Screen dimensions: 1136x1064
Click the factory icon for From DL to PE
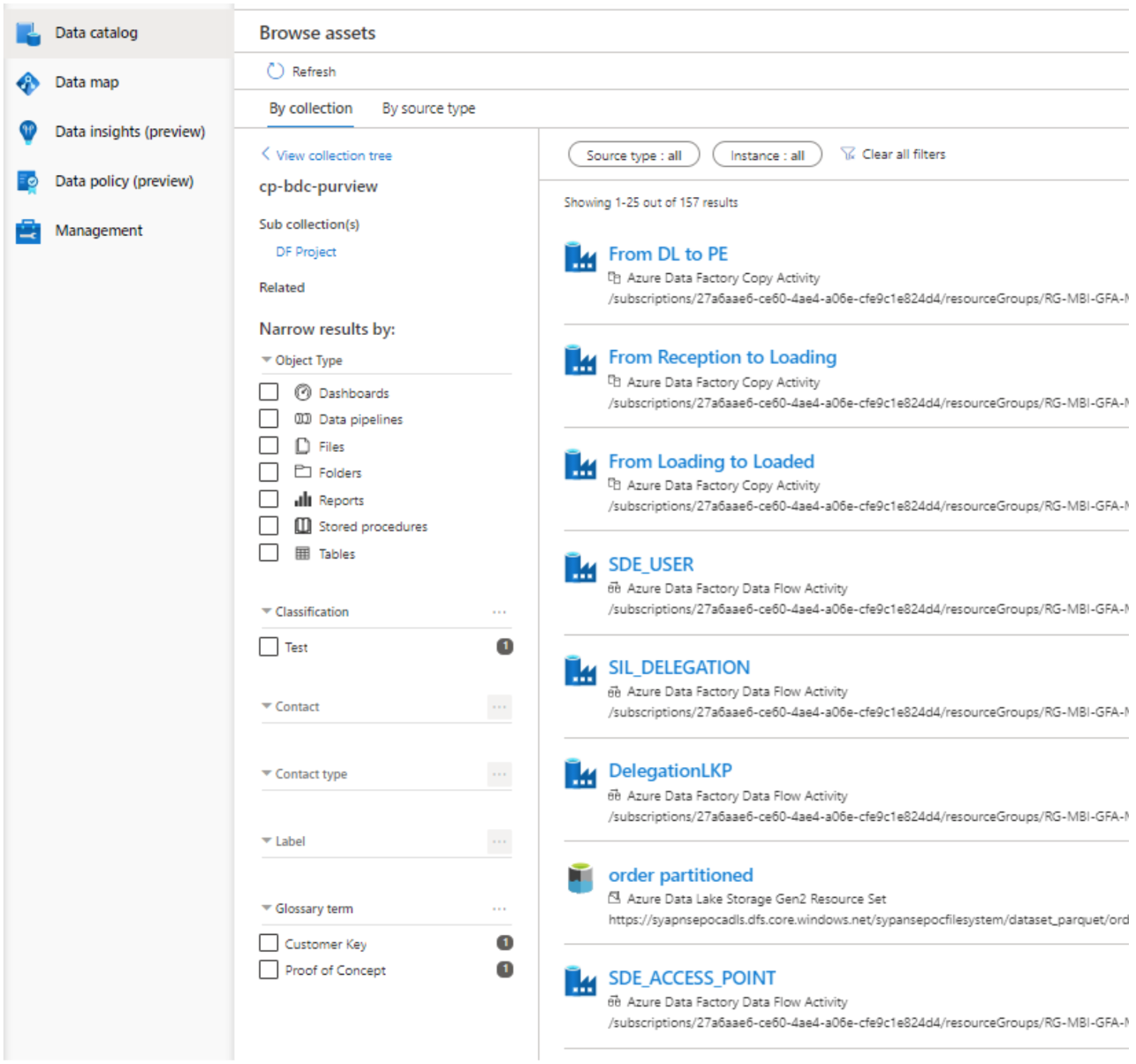click(580, 256)
